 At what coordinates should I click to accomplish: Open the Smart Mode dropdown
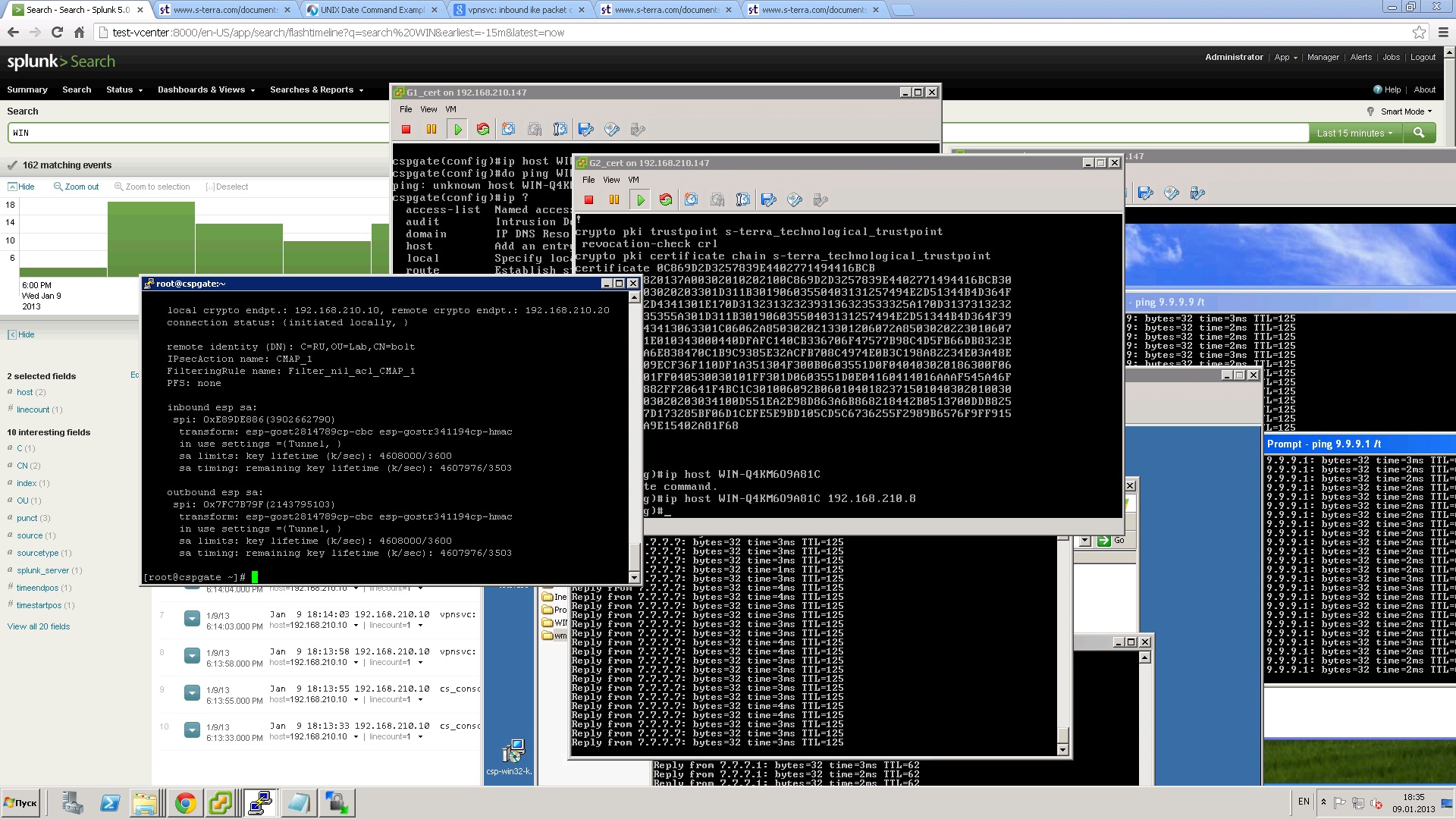(x=1406, y=111)
